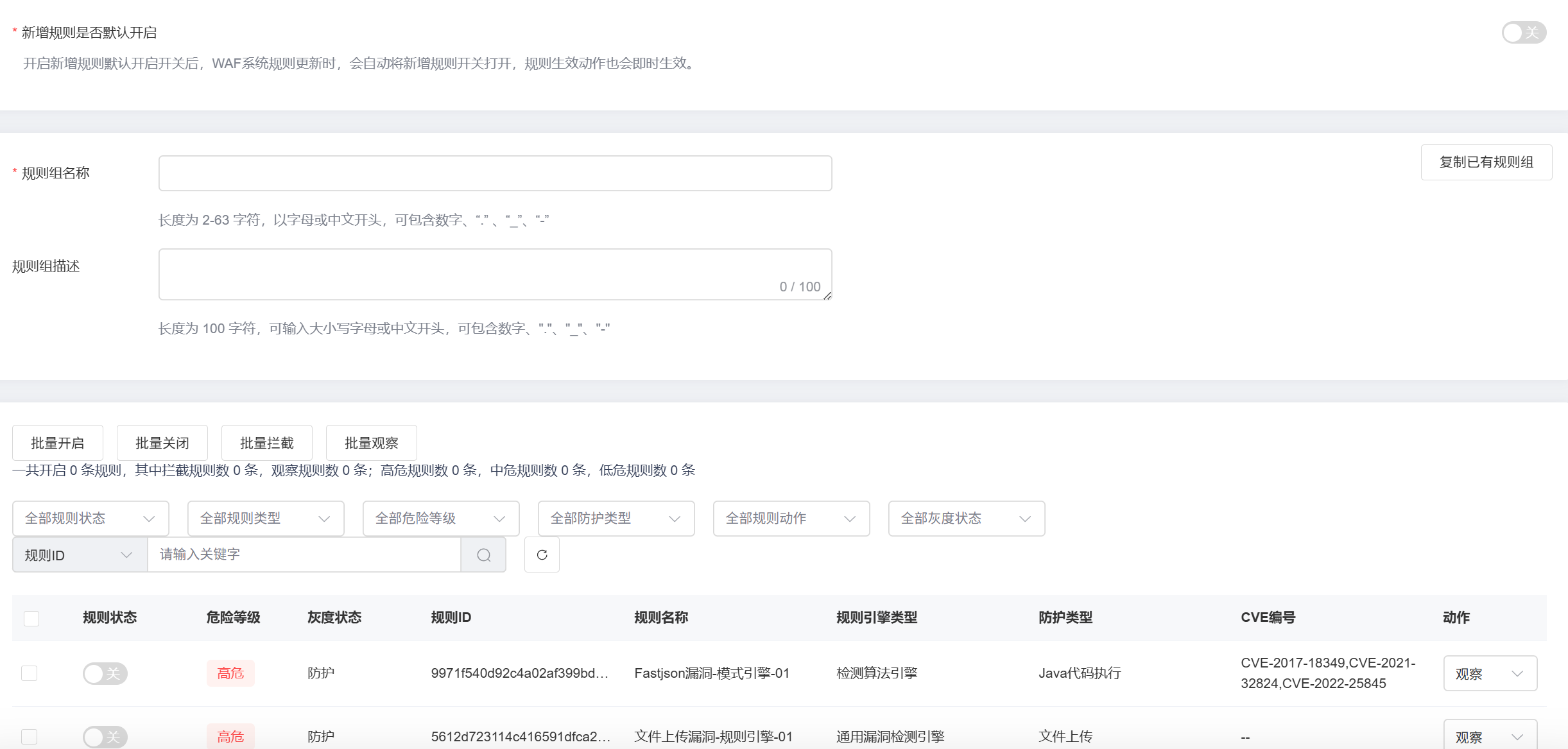Click the 批量拦截 button

266,443
